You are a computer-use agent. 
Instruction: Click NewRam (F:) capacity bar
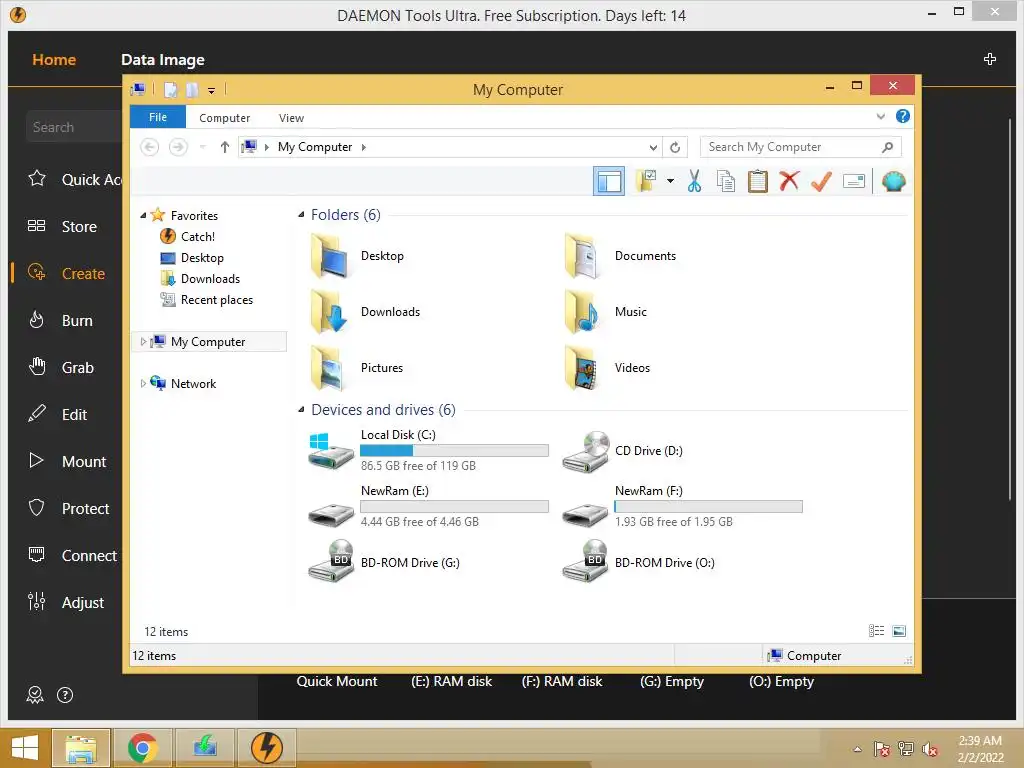[x=709, y=507]
